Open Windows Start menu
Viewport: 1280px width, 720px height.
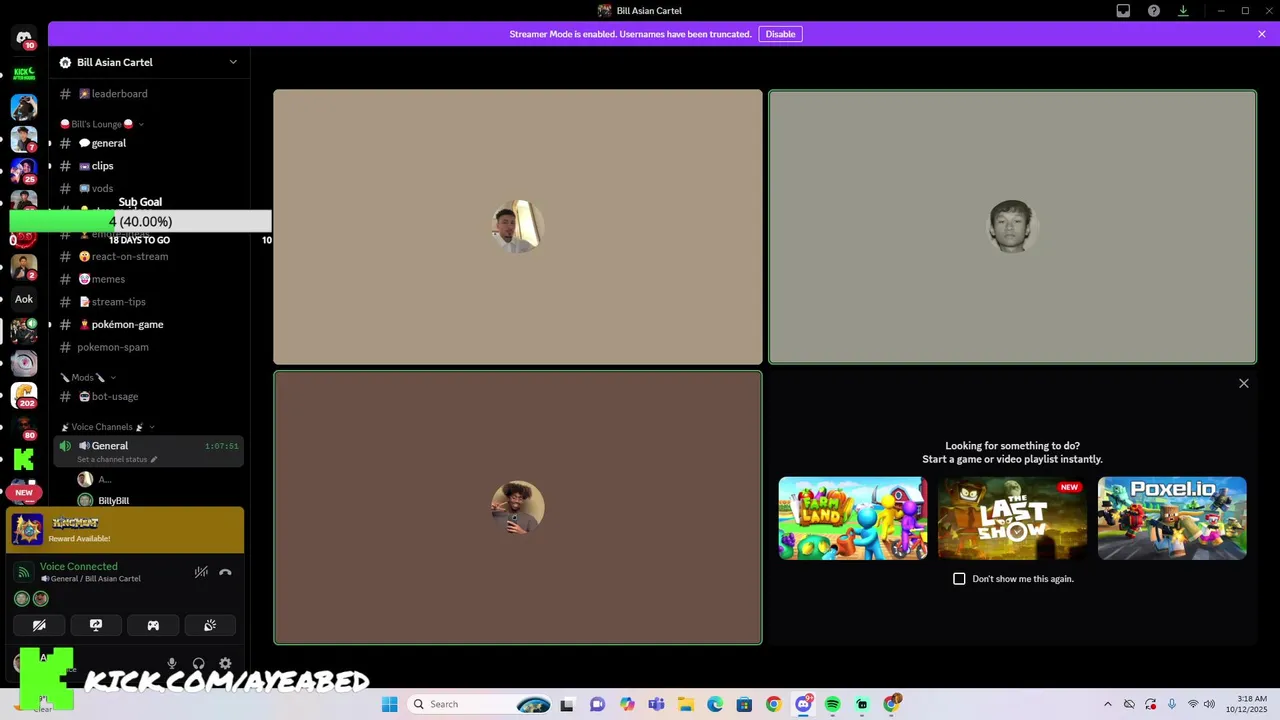389,704
